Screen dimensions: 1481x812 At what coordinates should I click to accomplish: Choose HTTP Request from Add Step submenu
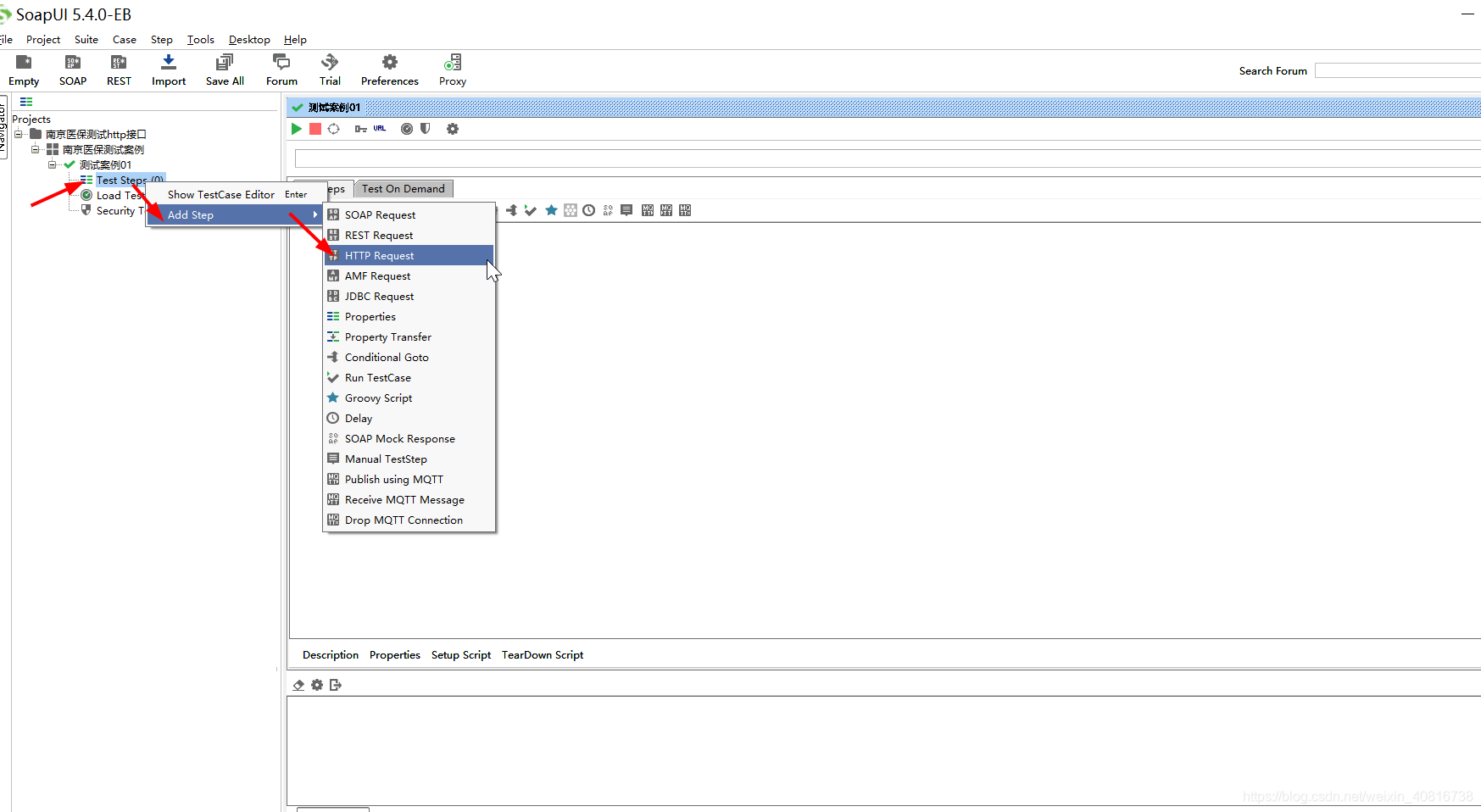tap(409, 255)
